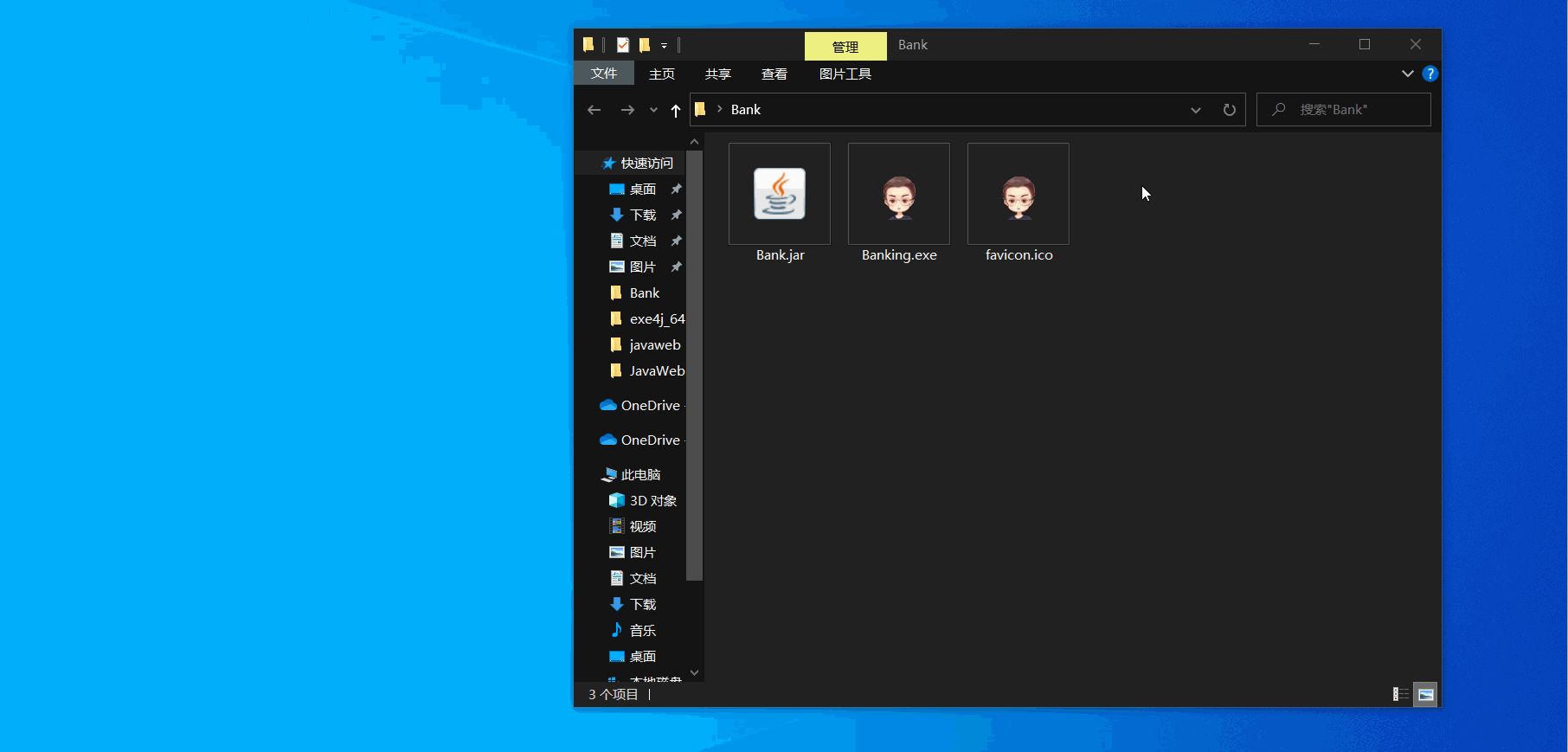Click the address bar folder icon
1568x752 pixels.
tap(701, 110)
